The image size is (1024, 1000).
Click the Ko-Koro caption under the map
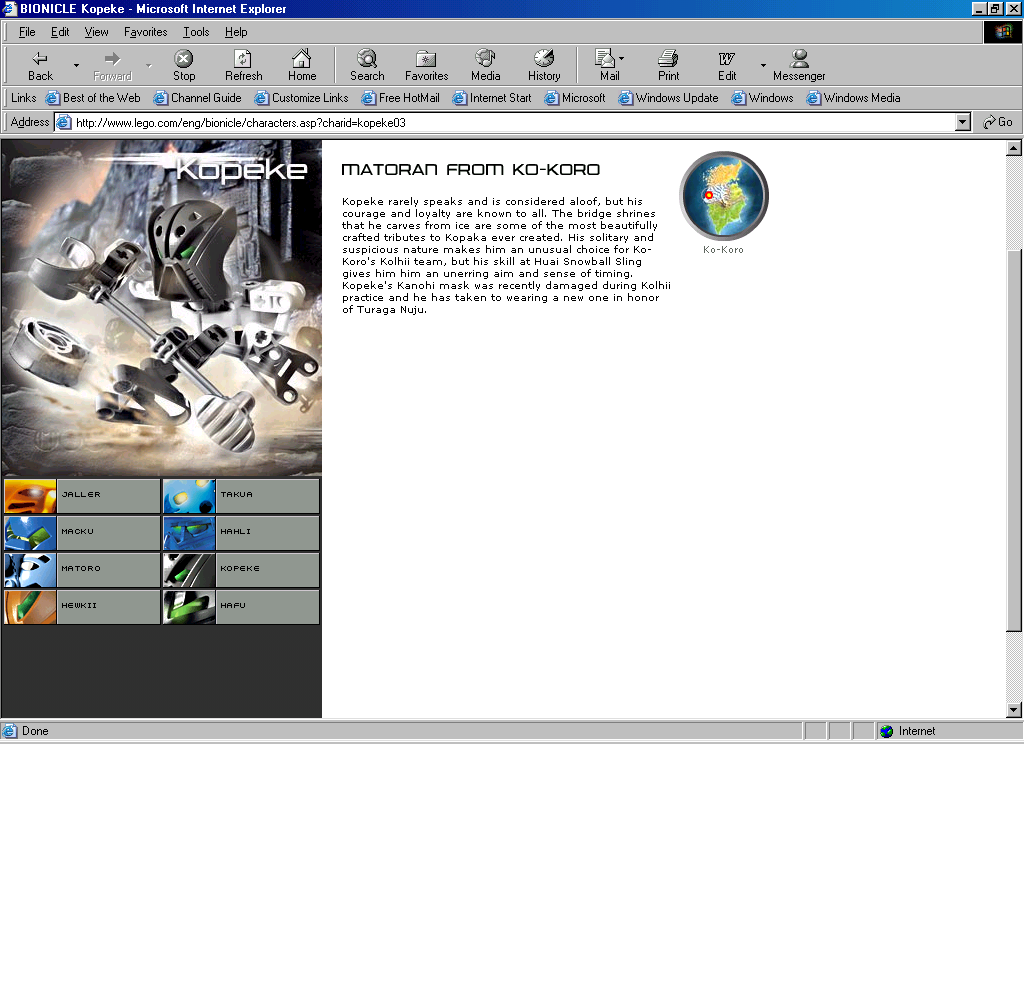(x=723, y=250)
